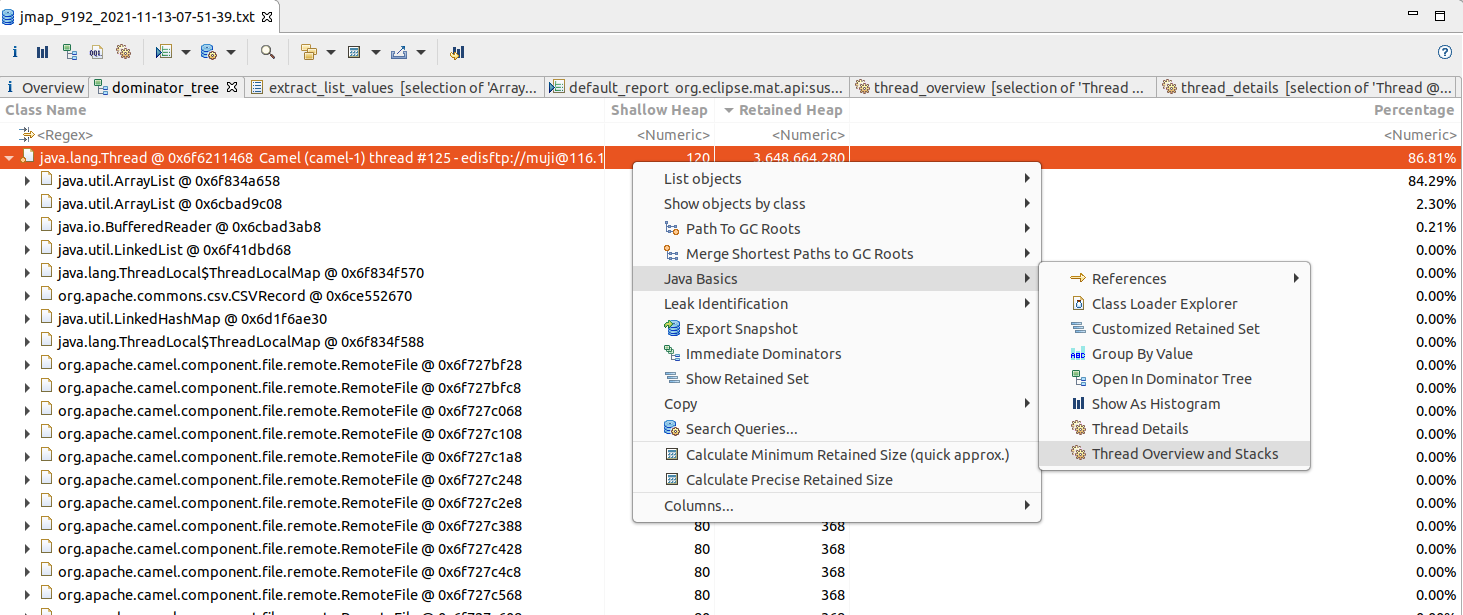Open the Query Browser dropdown arrow
Screen dimensions: 1463x615
pyautogui.click(x=231, y=52)
